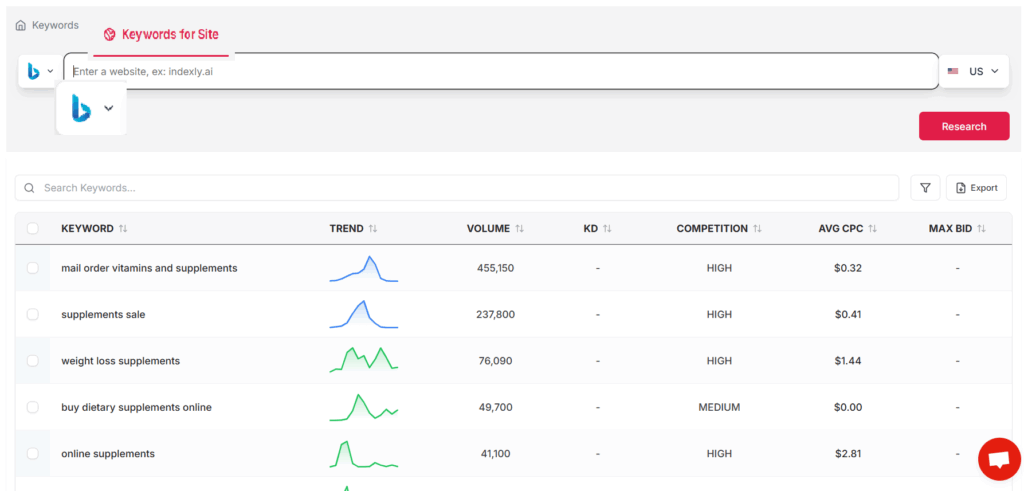The image size is (1024, 491).
Task: Open the filter funnel button
Action: point(925,188)
